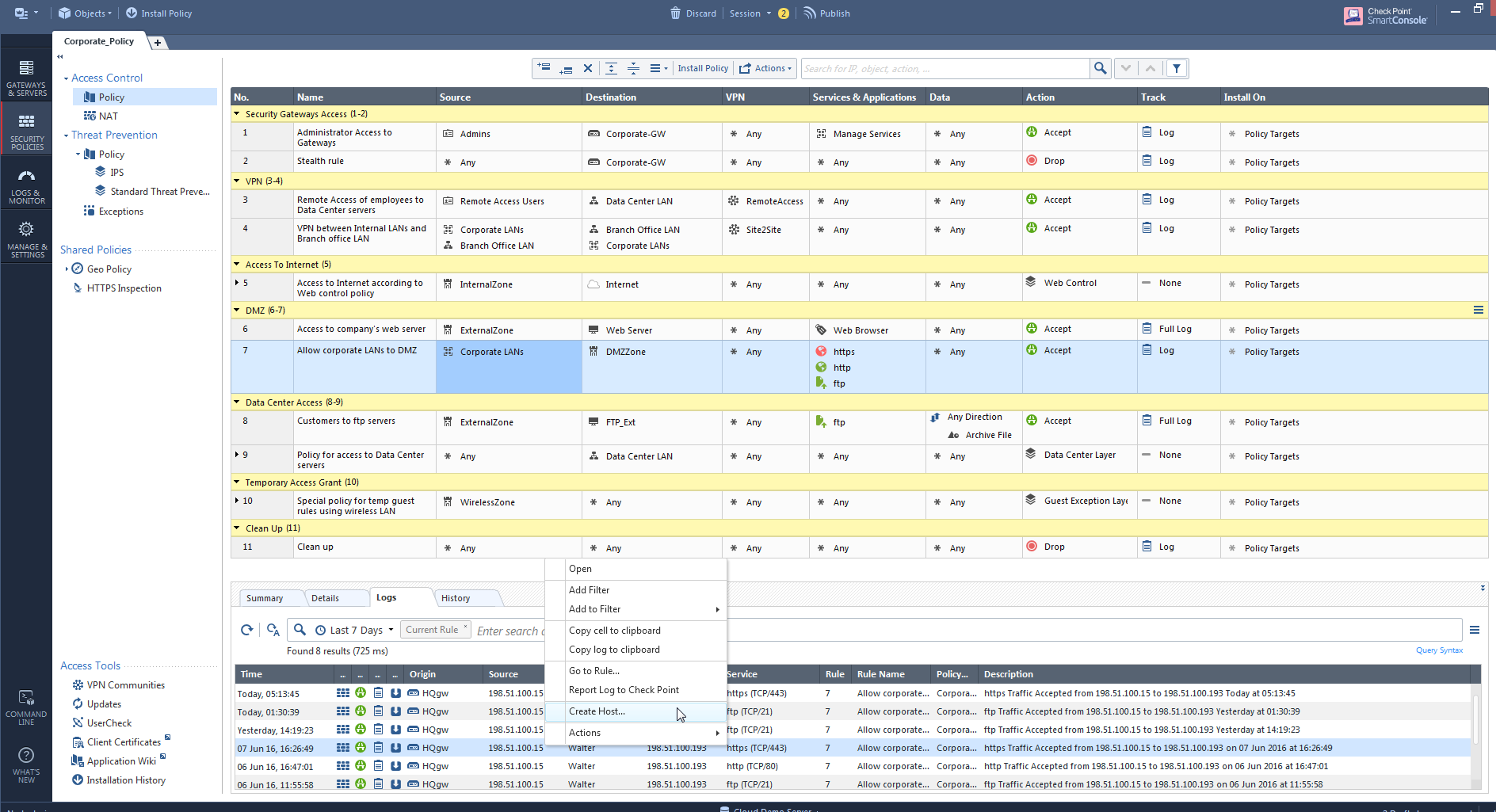Click the Discard button
1496x812 pixels.
click(x=693, y=13)
